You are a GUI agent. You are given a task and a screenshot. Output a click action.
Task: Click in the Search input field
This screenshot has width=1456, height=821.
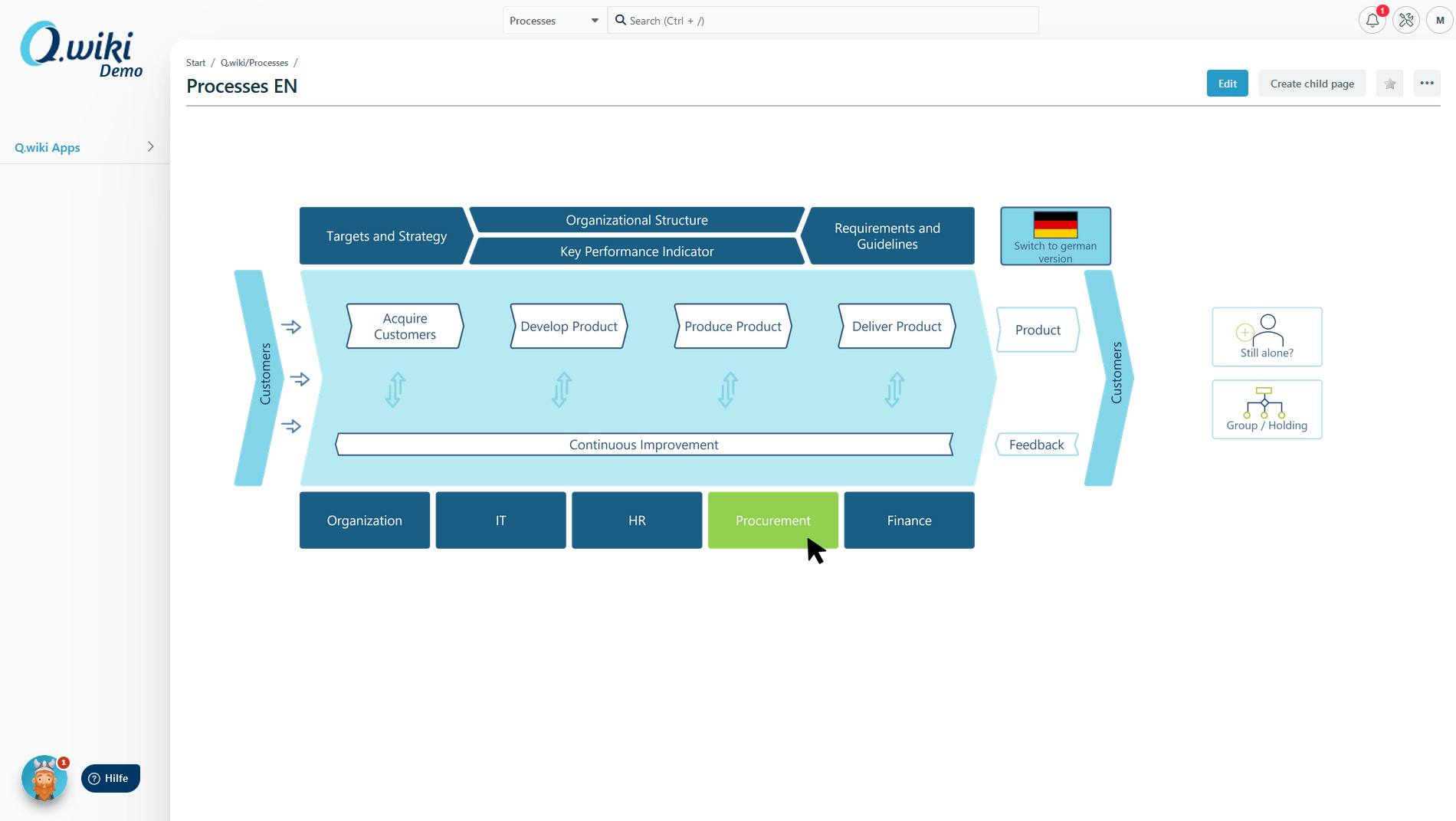click(x=828, y=21)
